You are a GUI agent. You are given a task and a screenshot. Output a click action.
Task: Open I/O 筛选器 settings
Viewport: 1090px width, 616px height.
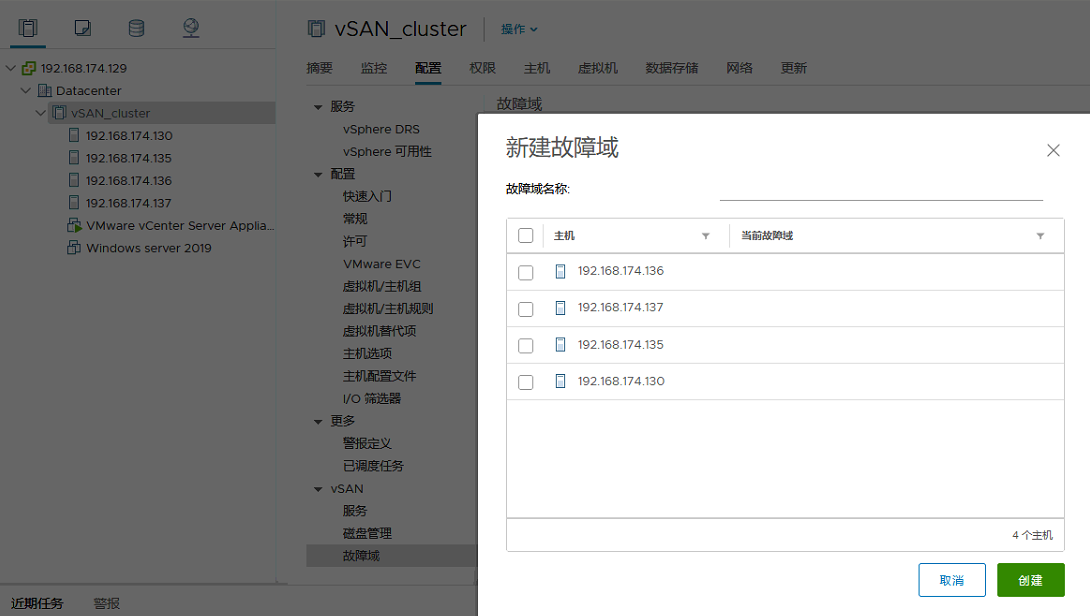coord(372,398)
